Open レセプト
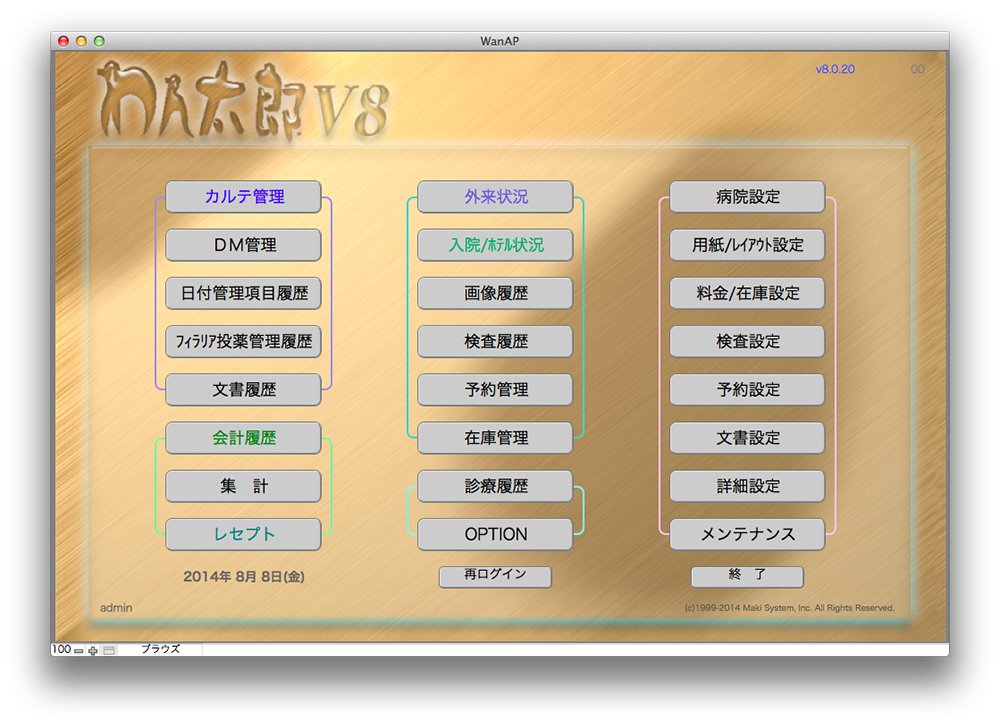 (x=243, y=534)
